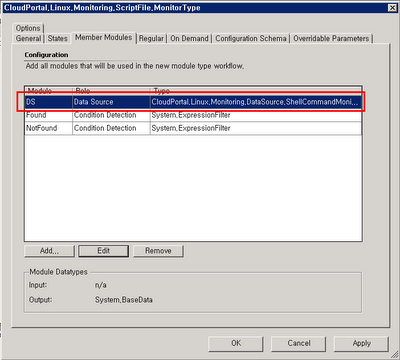Select the DS module row

pos(193,102)
